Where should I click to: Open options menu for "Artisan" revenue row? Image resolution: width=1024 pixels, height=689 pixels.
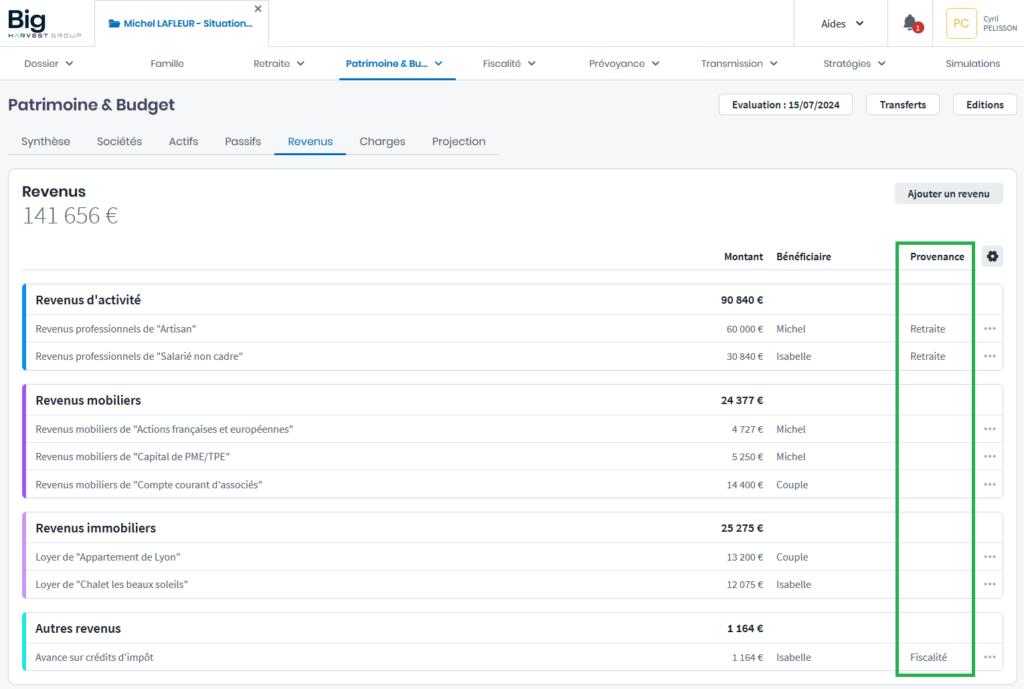pos(990,329)
